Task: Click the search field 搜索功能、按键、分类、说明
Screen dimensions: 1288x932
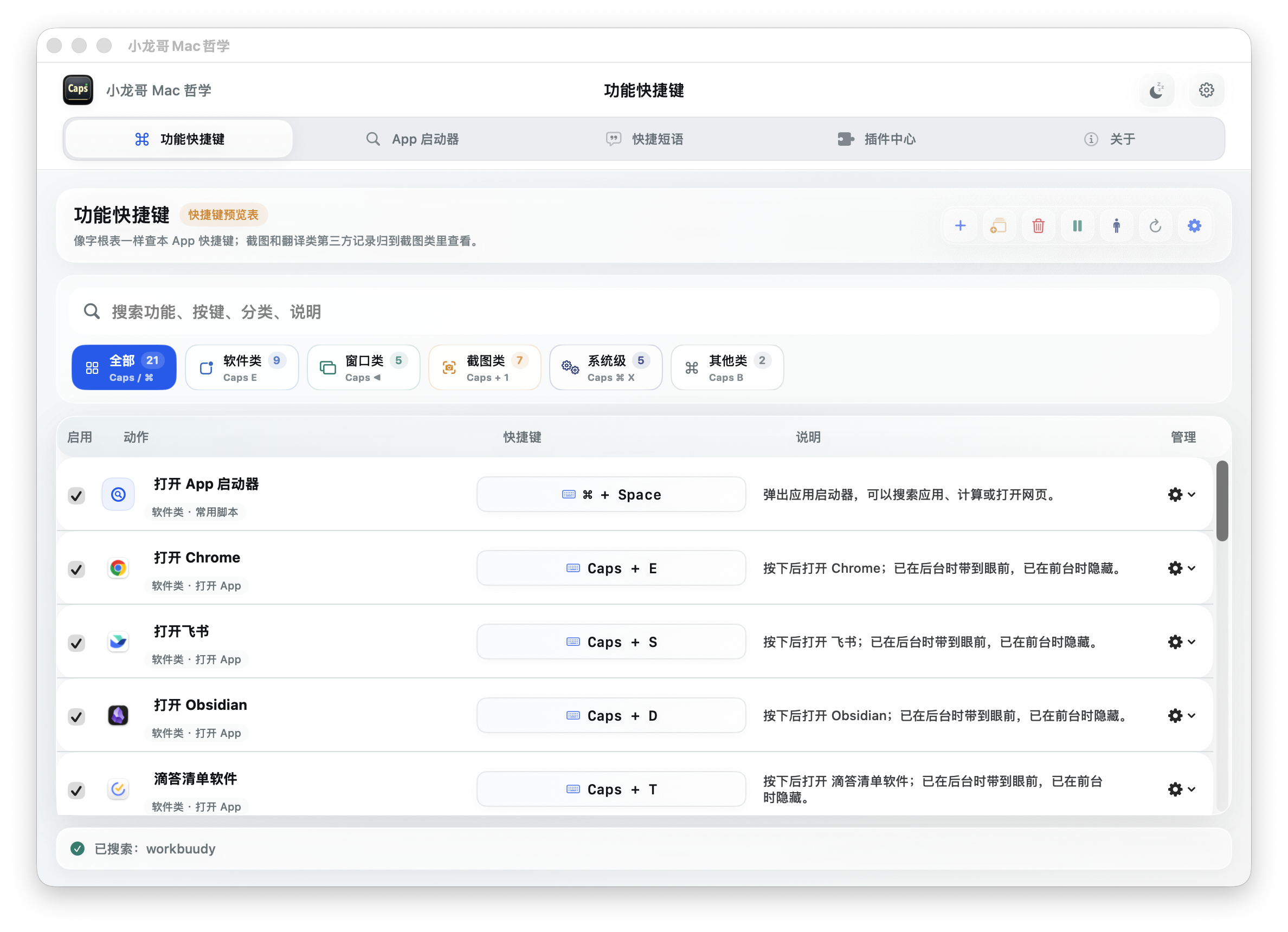Action: (644, 312)
